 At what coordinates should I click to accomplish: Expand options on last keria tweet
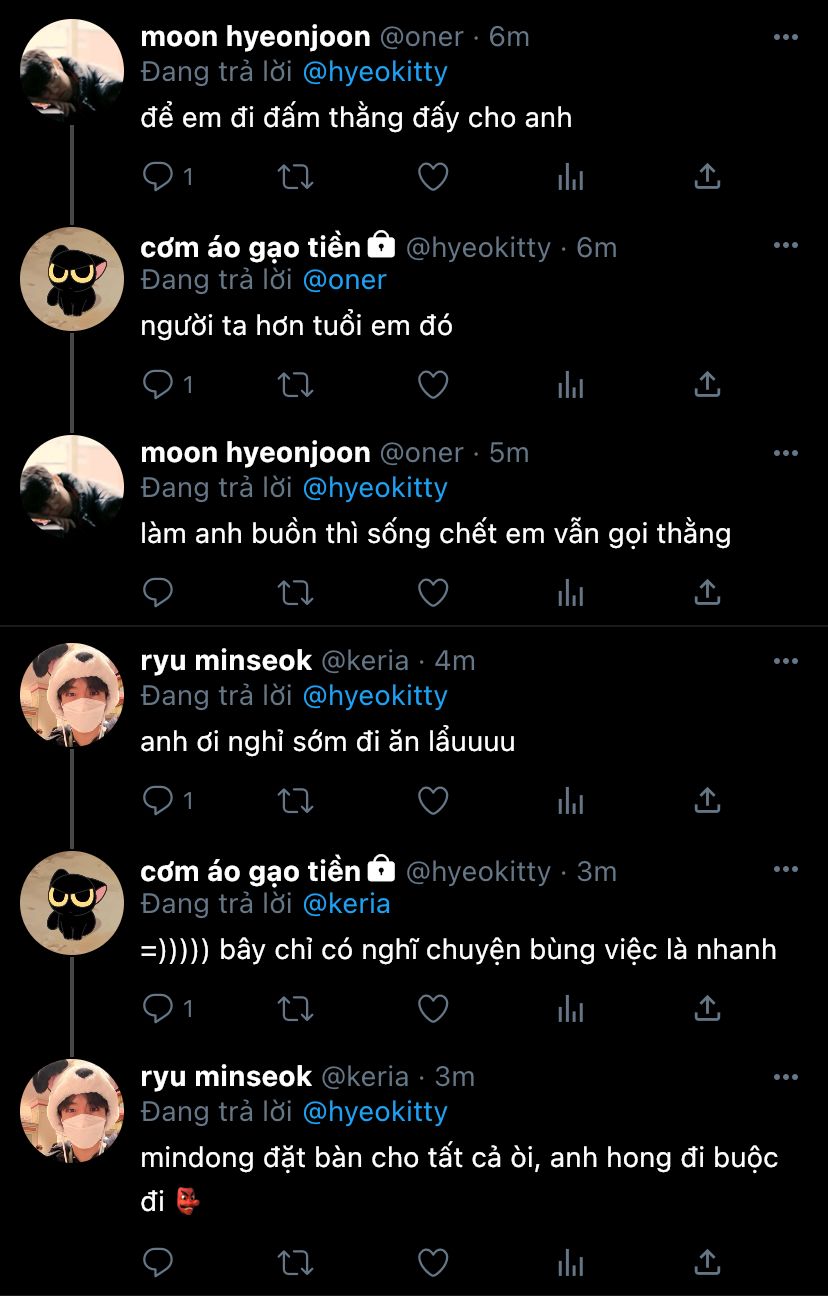click(x=786, y=1077)
